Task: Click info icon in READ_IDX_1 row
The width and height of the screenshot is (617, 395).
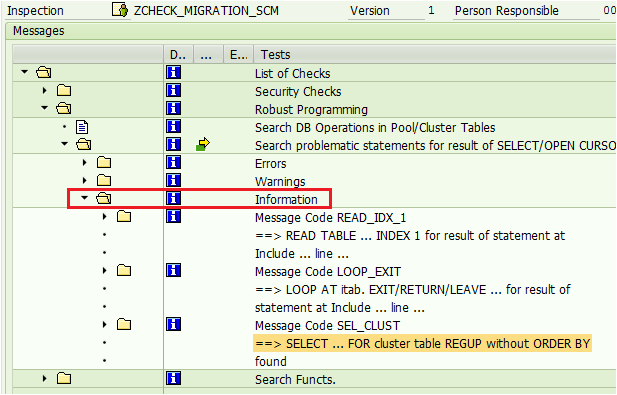Action: click(x=174, y=216)
